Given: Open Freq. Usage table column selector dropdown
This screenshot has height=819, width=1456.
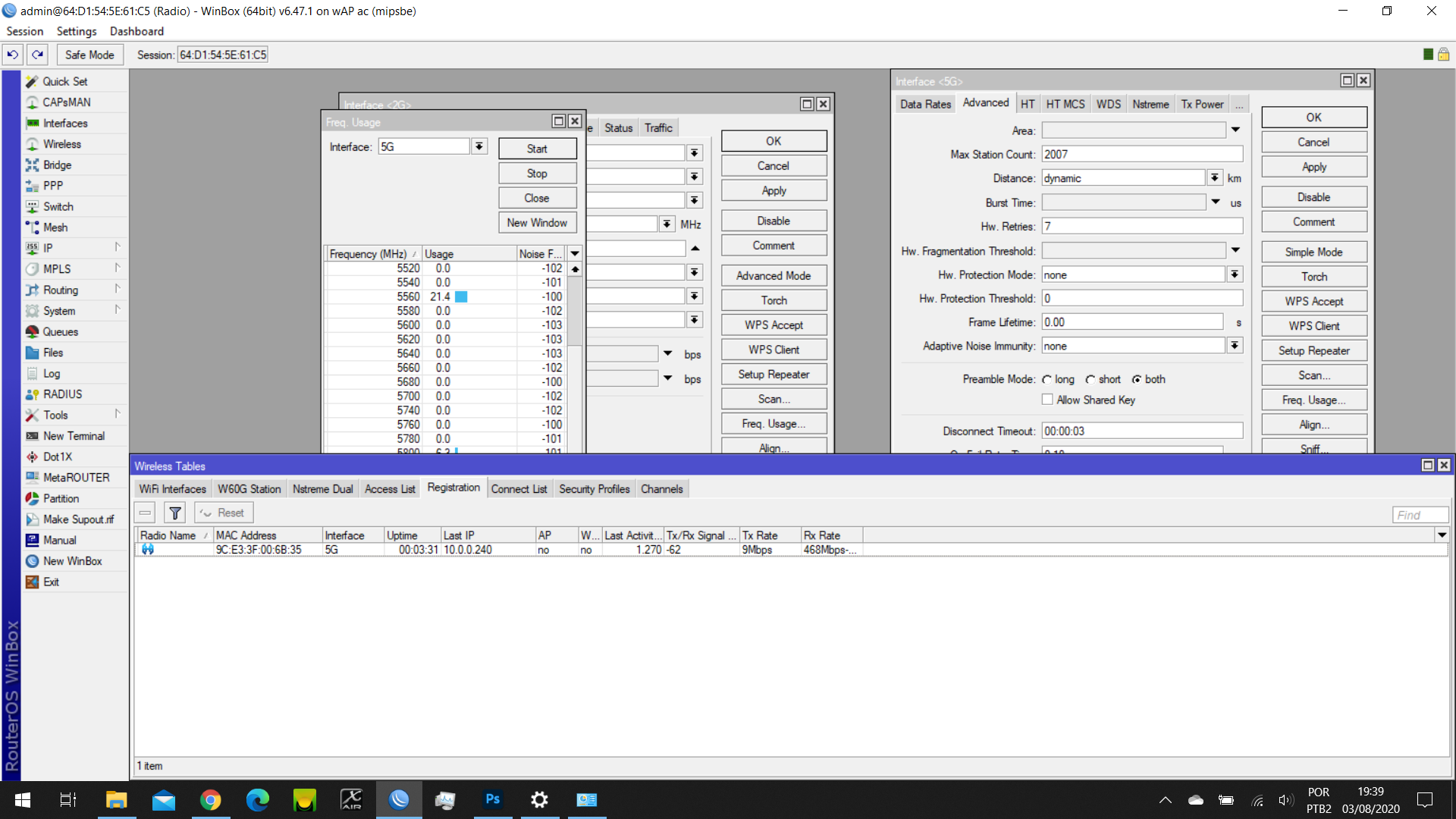Looking at the screenshot, I should [575, 254].
